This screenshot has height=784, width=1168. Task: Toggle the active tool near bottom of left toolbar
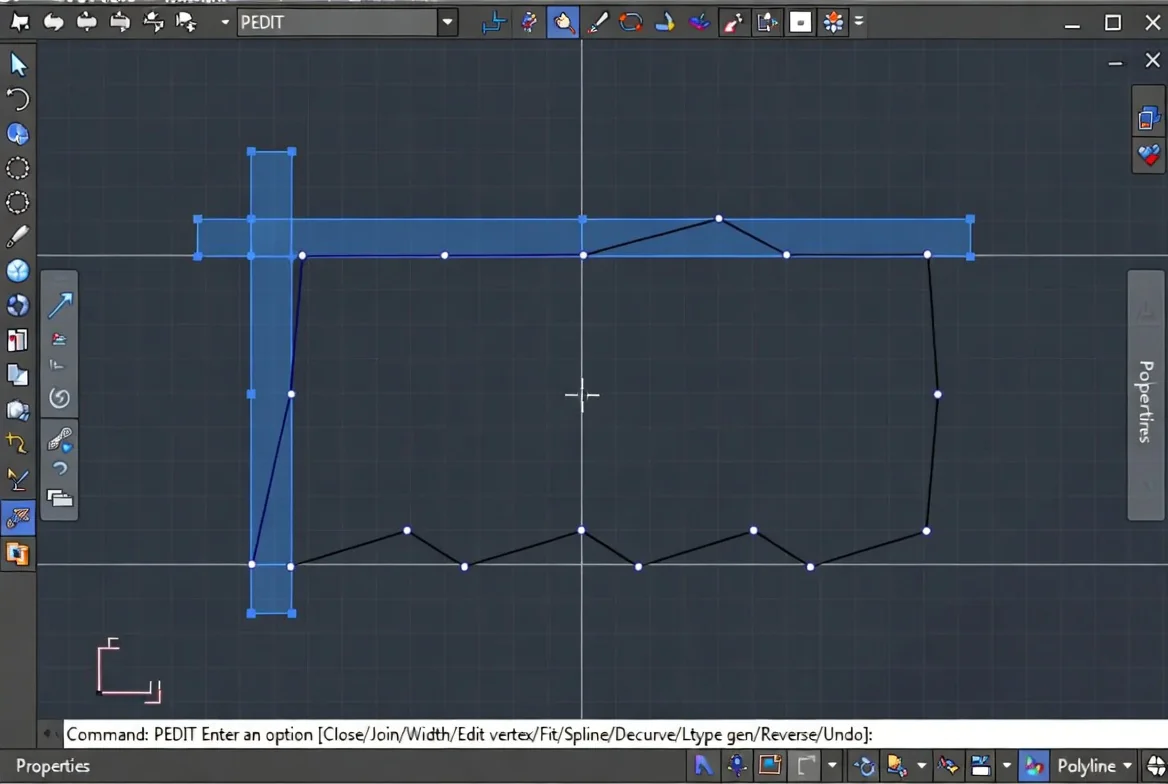(x=18, y=517)
